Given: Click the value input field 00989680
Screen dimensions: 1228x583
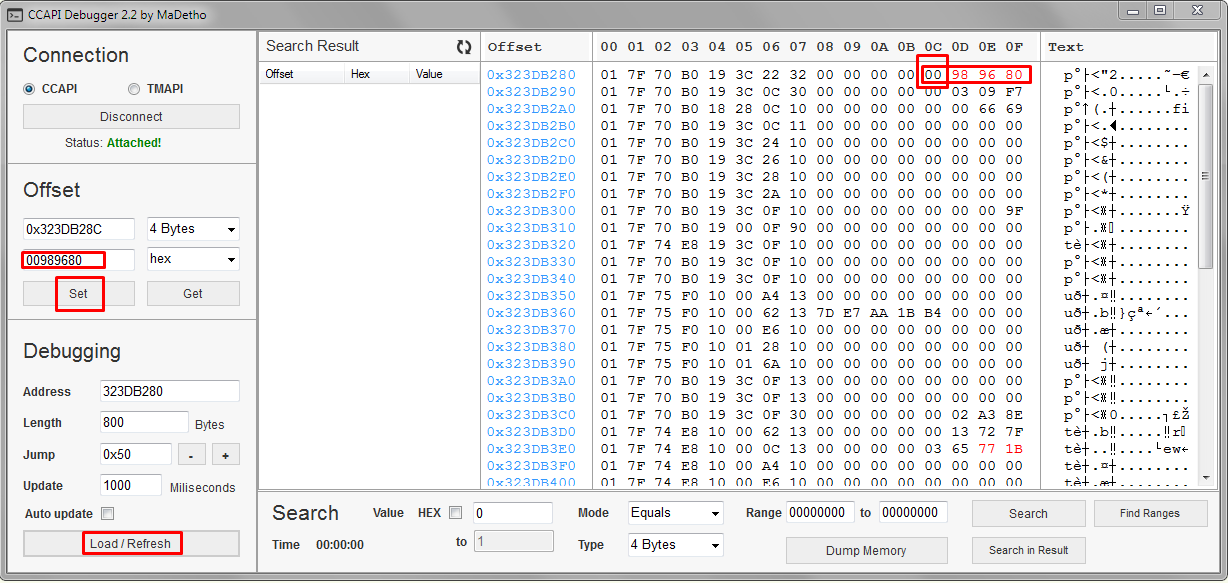Looking at the screenshot, I should point(79,260).
